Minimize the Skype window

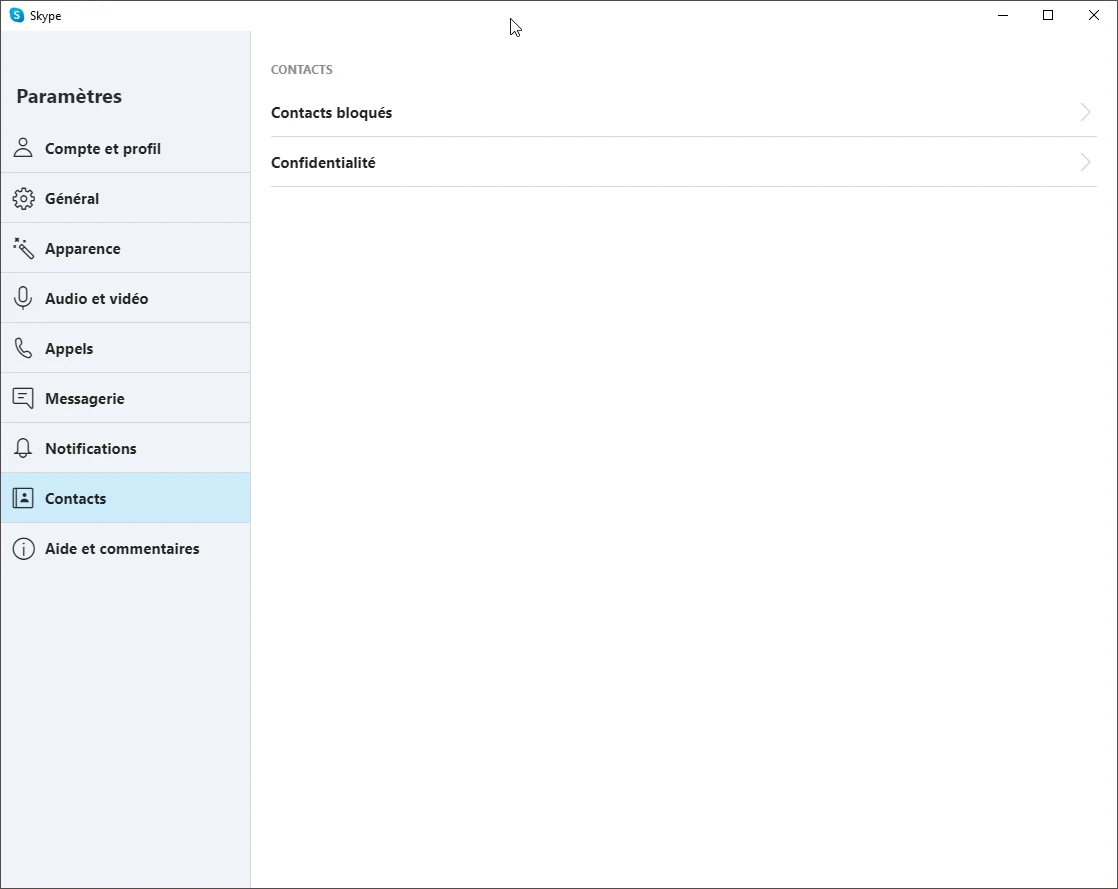(1002, 15)
